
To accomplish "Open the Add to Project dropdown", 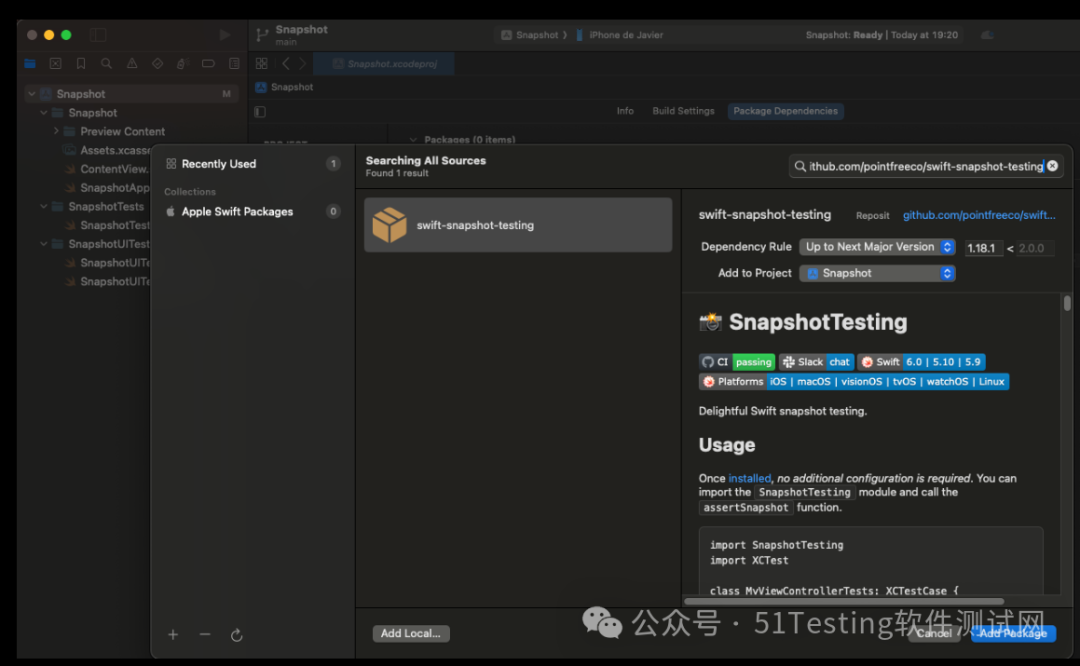I will [x=877, y=273].
